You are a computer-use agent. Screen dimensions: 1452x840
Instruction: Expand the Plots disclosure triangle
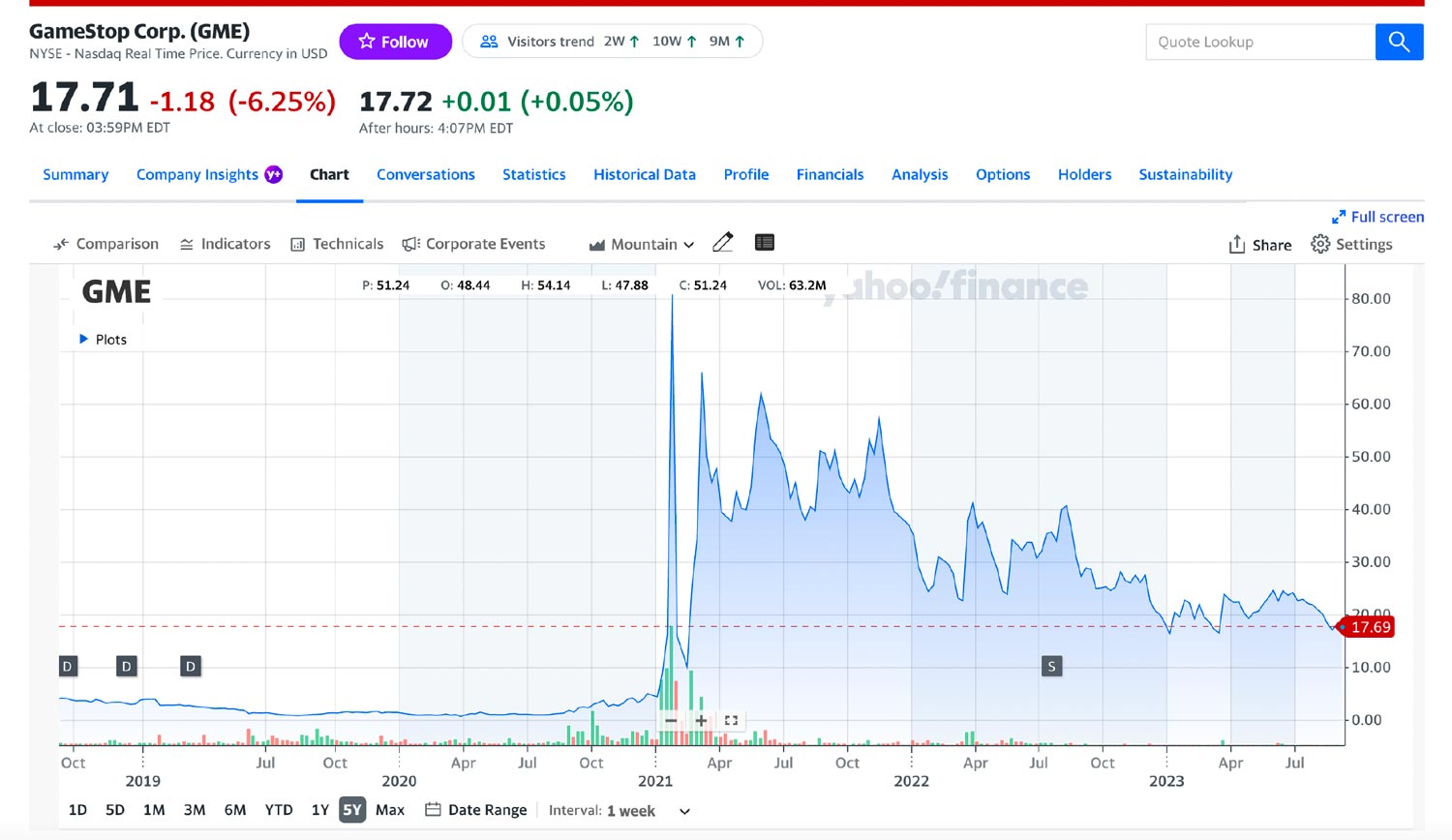coord(83,339)
